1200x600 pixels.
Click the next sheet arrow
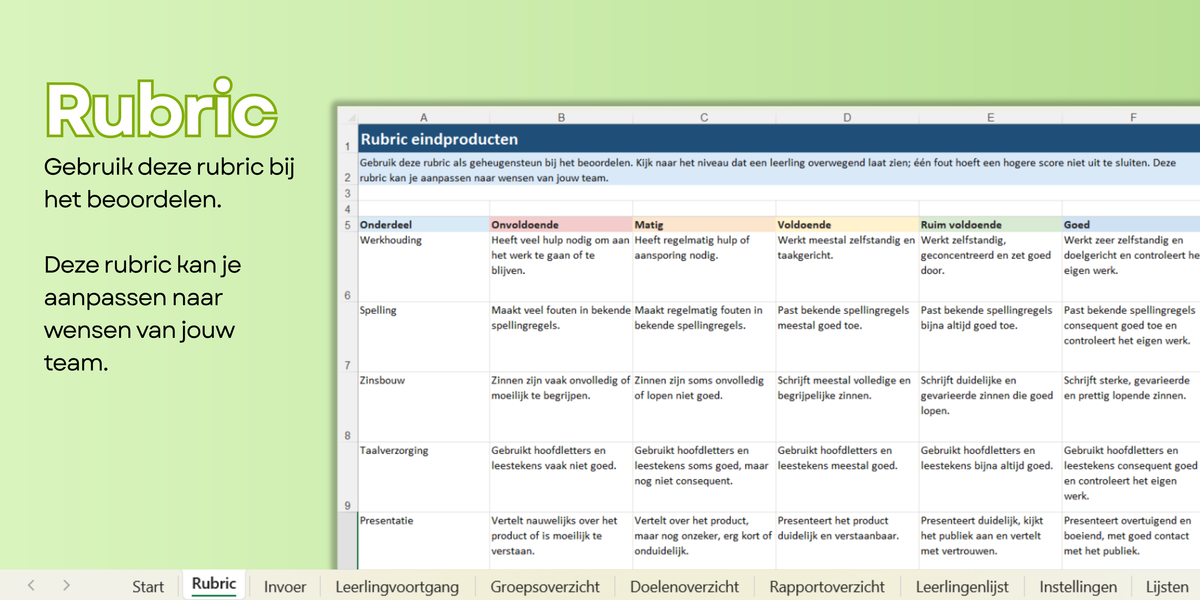[66, 586]
